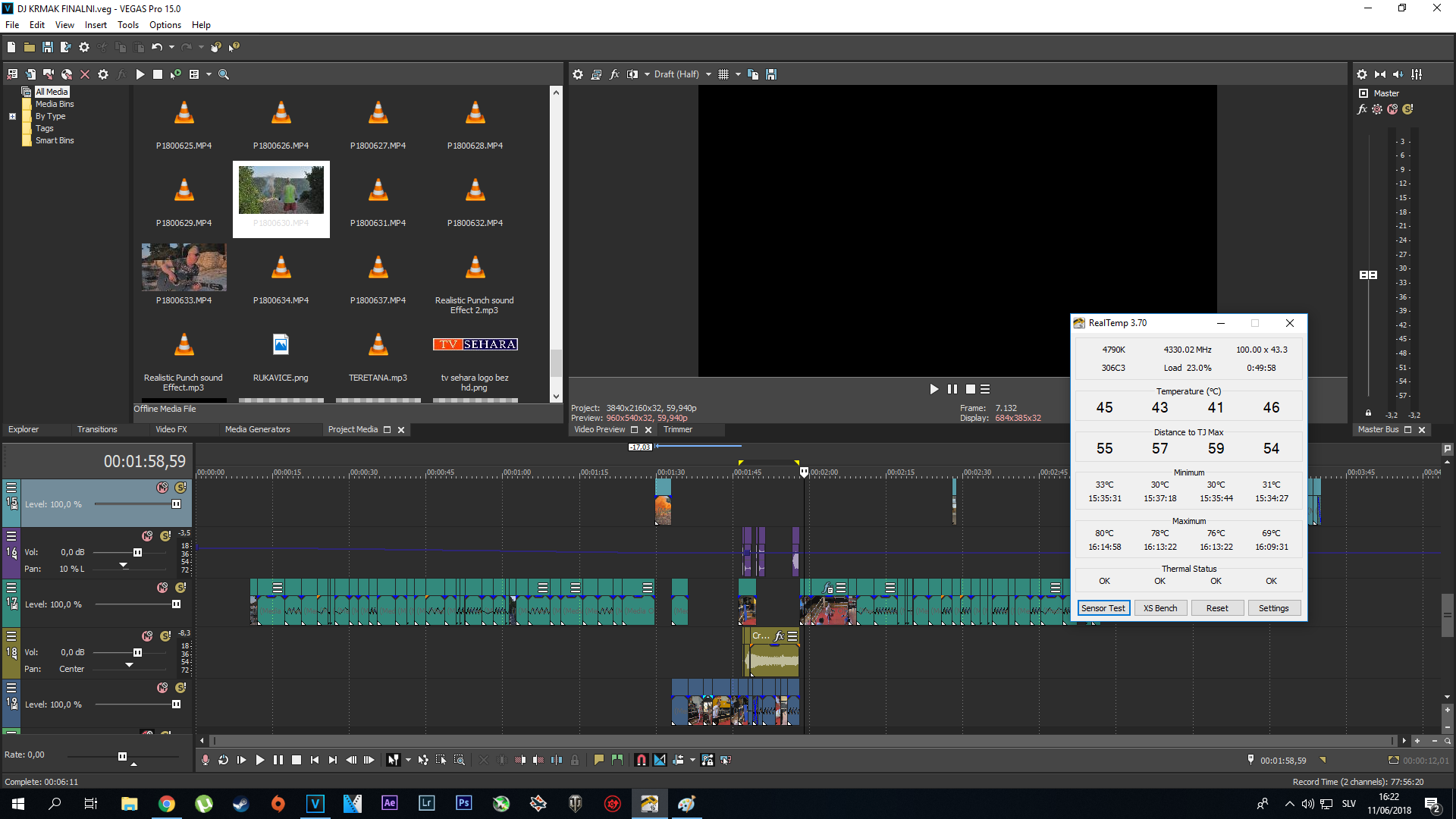The image size is (1456, 819).
Task: Click the Undo arrow button
Action: click(157, 47)
